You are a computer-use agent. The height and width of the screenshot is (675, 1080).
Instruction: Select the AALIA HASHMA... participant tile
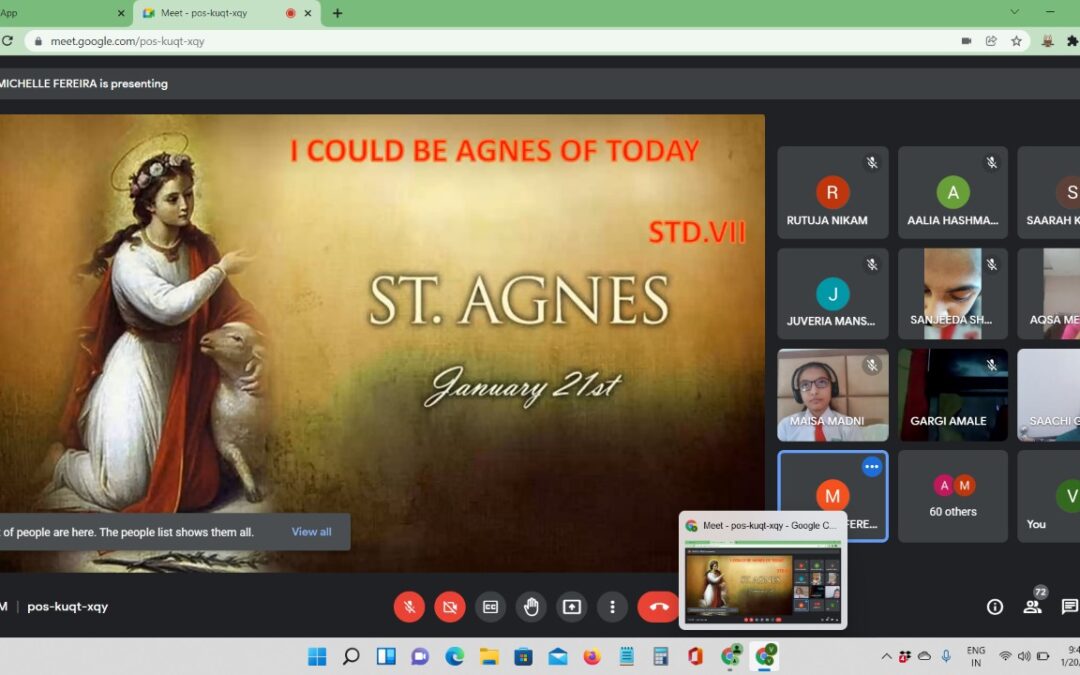click(953, 193)
